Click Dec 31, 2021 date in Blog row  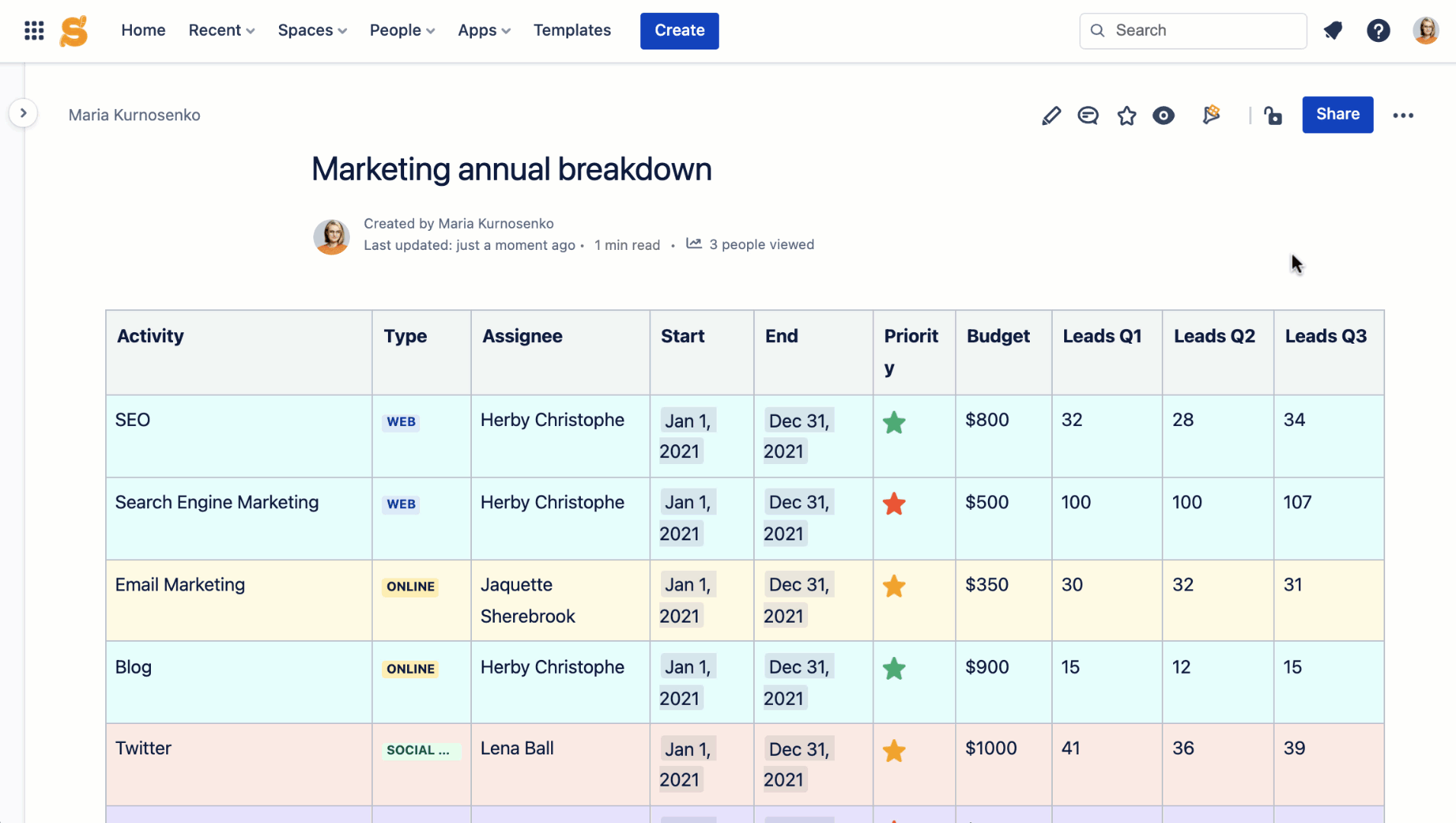click(798, 682)
